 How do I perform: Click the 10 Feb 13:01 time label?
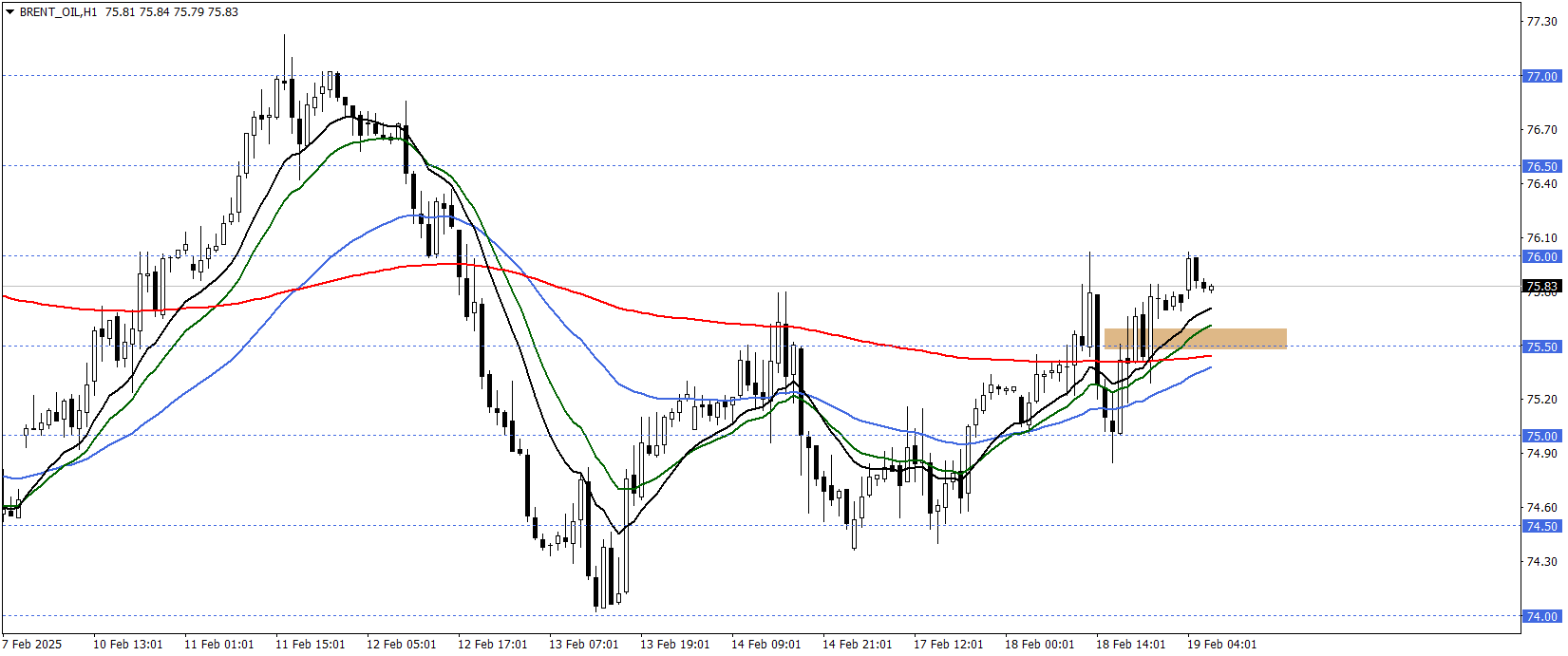pyautogui.click(x=127, y=644)
